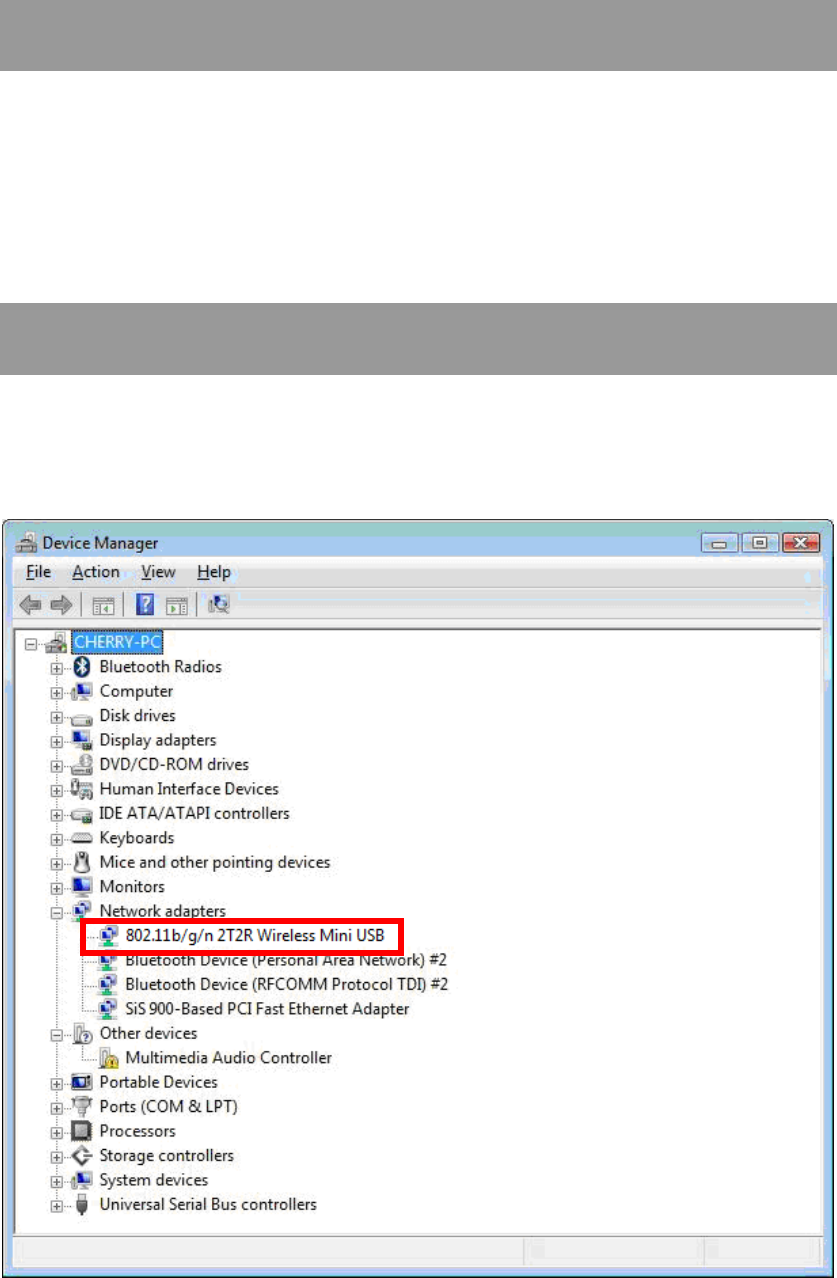Screen dimensions: 837x1278
Task: Click the Human Interface Devices icon
Action: [x=82, y=789]
